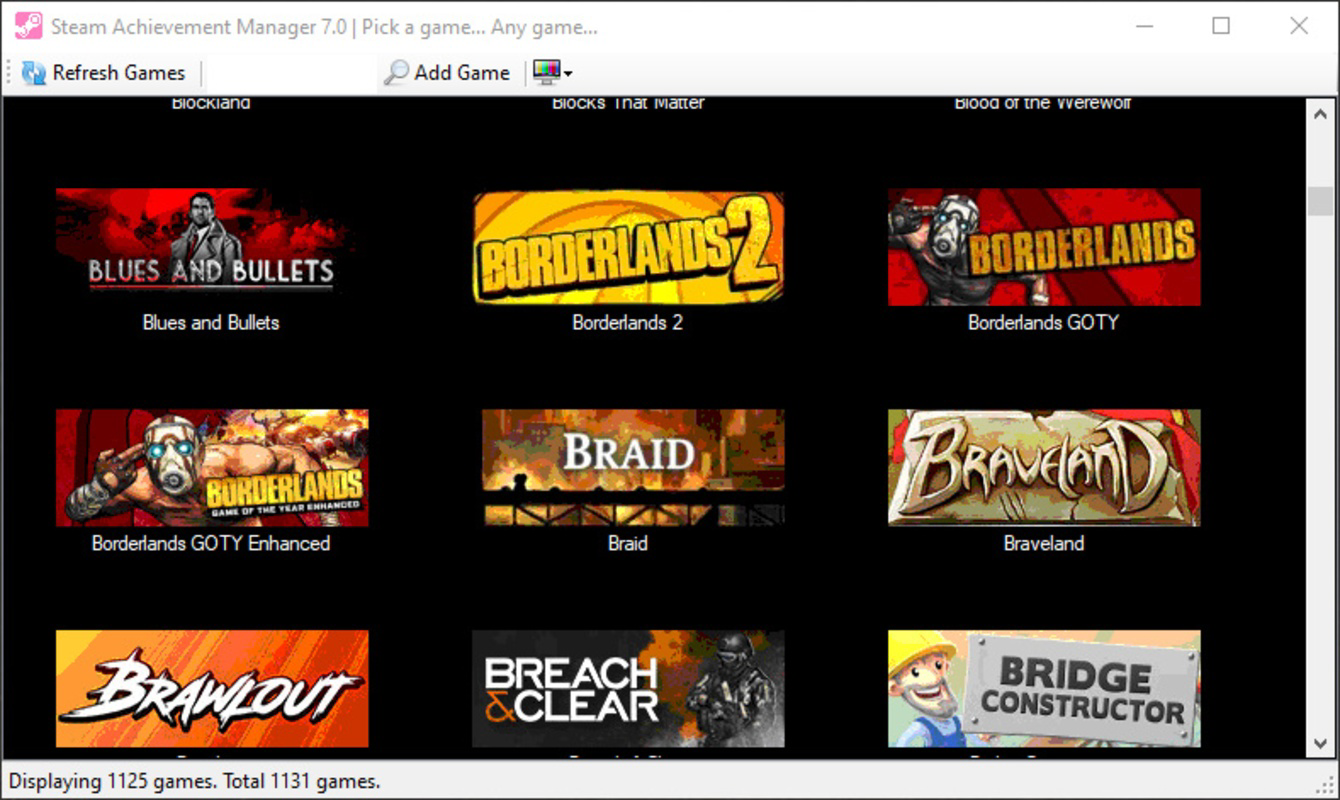
Task: Click the Refresh Games button
Action: point(104,73)
